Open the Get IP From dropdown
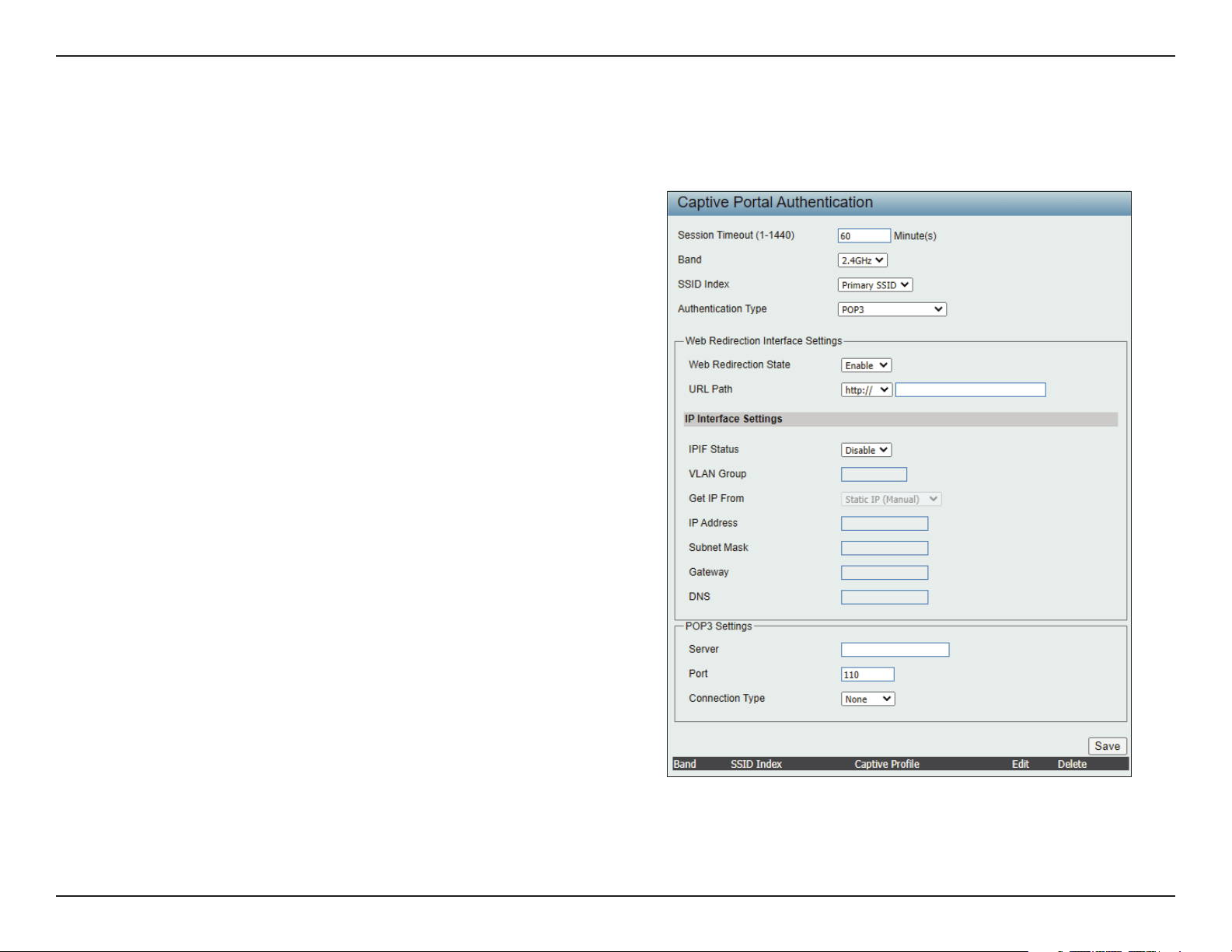 point(891,499)
